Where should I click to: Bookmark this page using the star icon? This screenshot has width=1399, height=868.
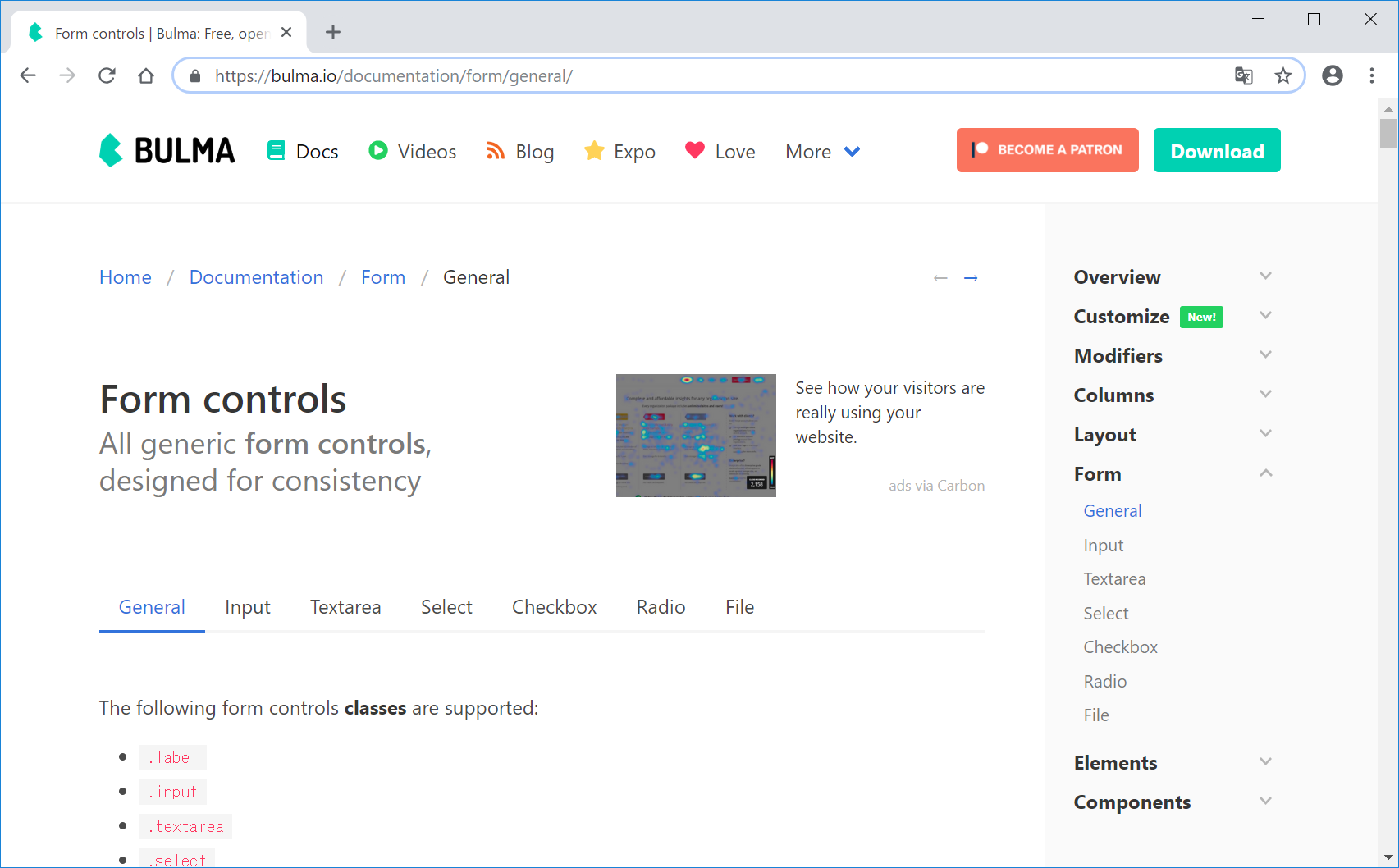(1283, 75)
